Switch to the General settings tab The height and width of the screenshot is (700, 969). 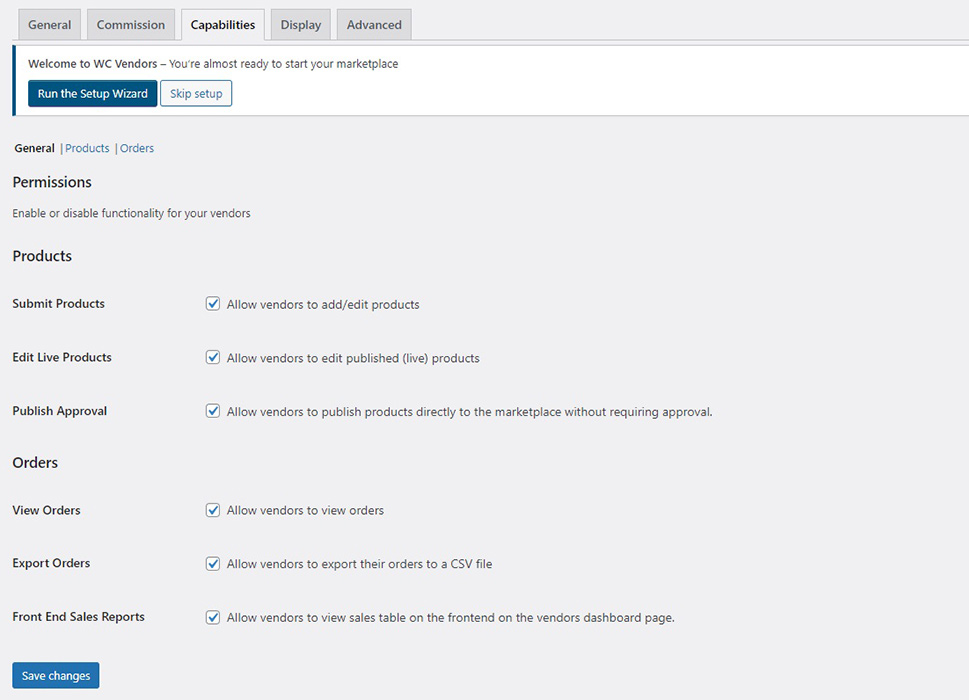49,25
